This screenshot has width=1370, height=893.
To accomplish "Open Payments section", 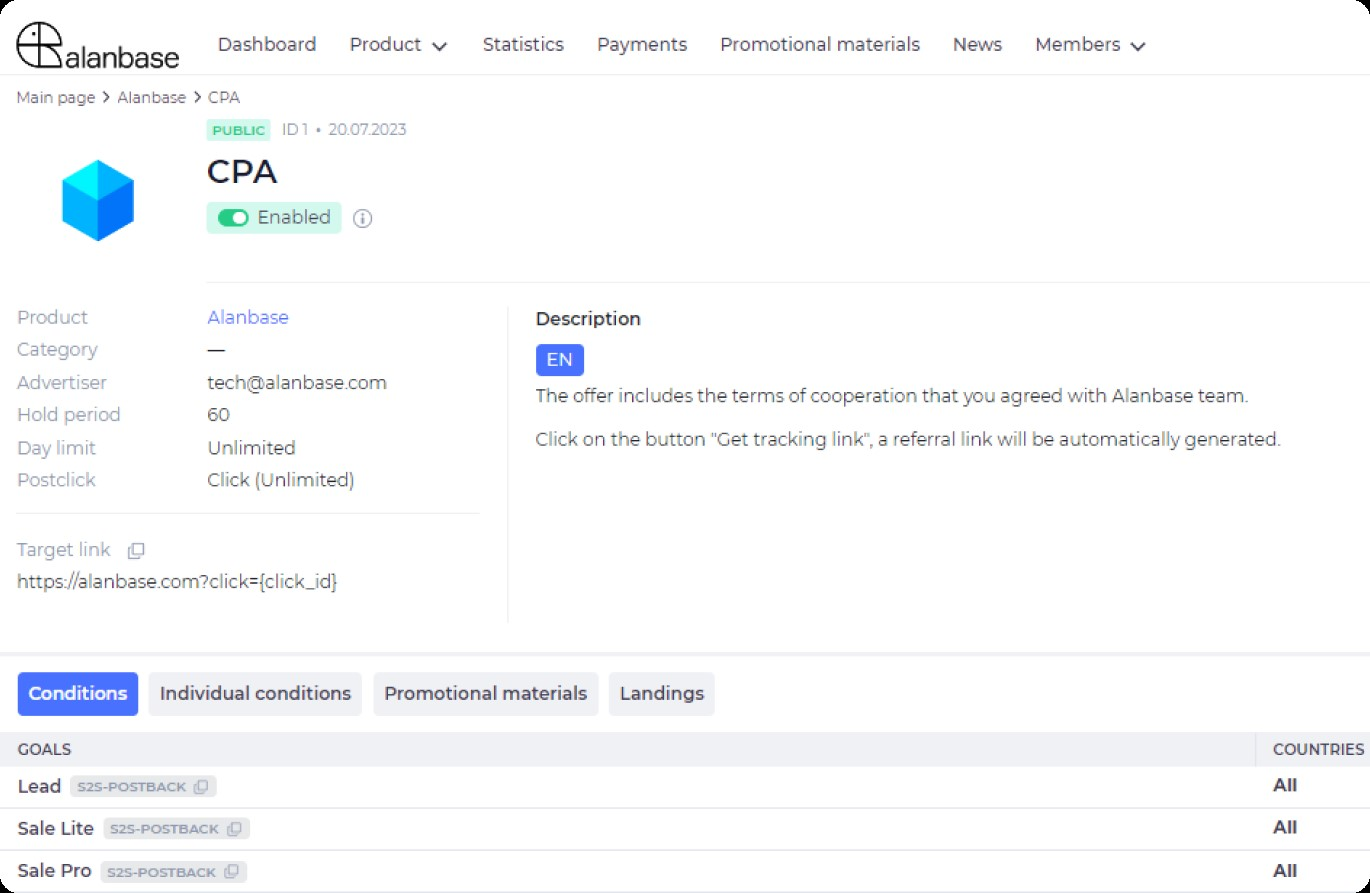I will coord(642,45).
